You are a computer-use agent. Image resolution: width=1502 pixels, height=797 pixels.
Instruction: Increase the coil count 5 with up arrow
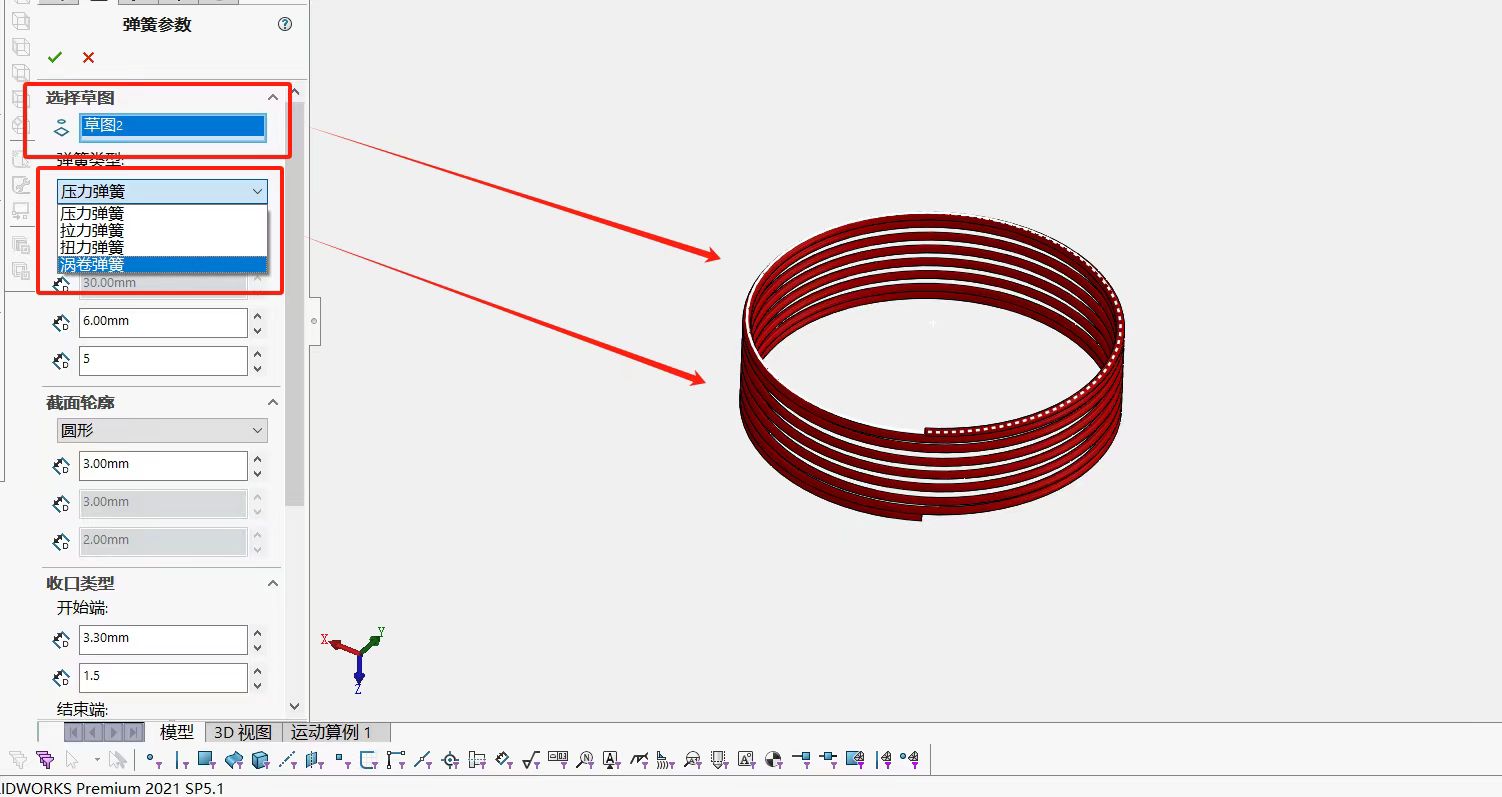coord(258,354)
